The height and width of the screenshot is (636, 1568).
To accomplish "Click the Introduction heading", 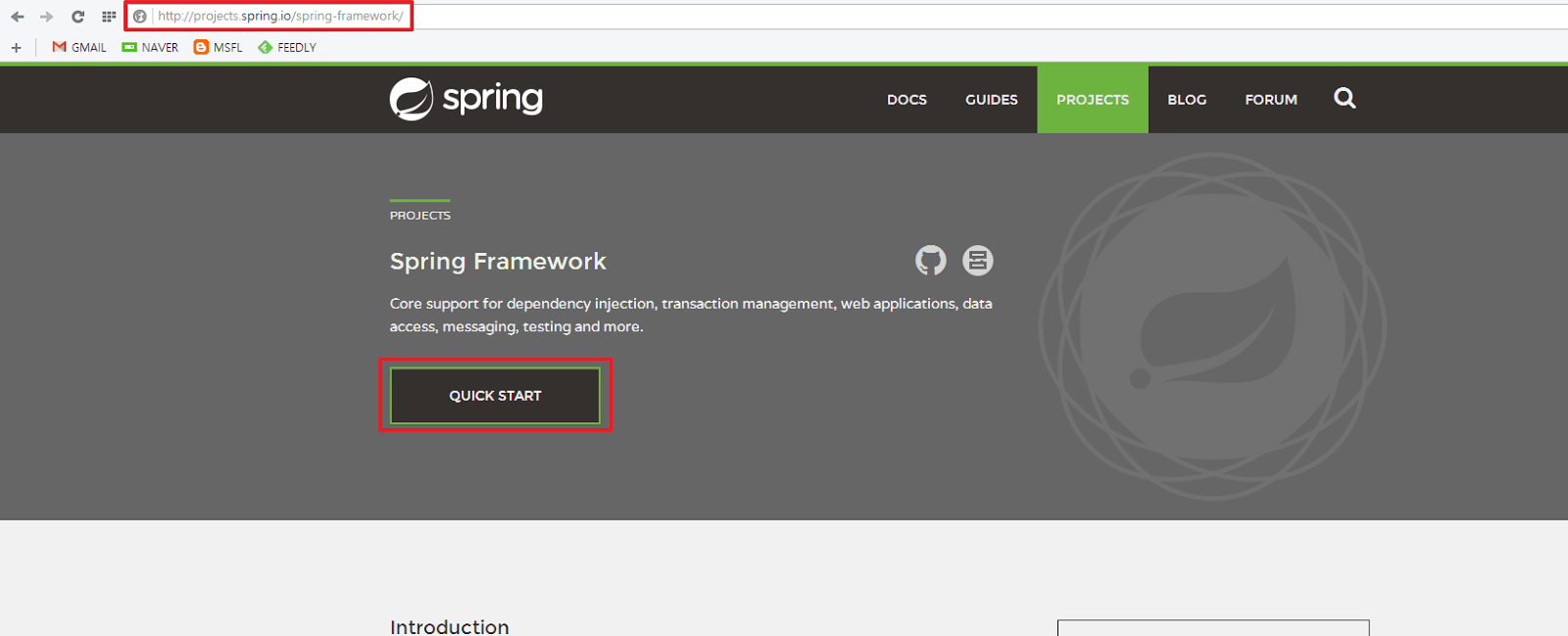I will pos(450,626).
